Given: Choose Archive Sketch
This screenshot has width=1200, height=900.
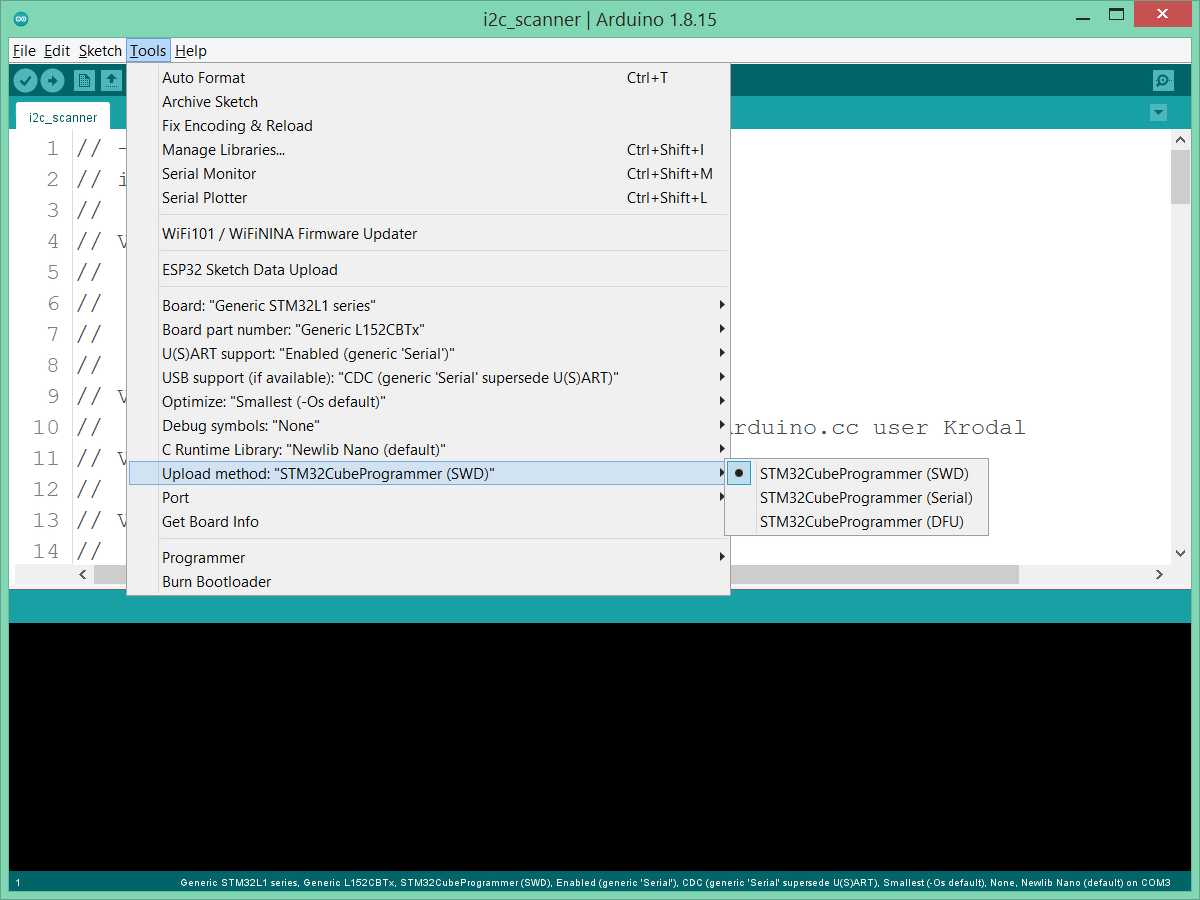Looking at the screenshot, I should tap(429, 102).
